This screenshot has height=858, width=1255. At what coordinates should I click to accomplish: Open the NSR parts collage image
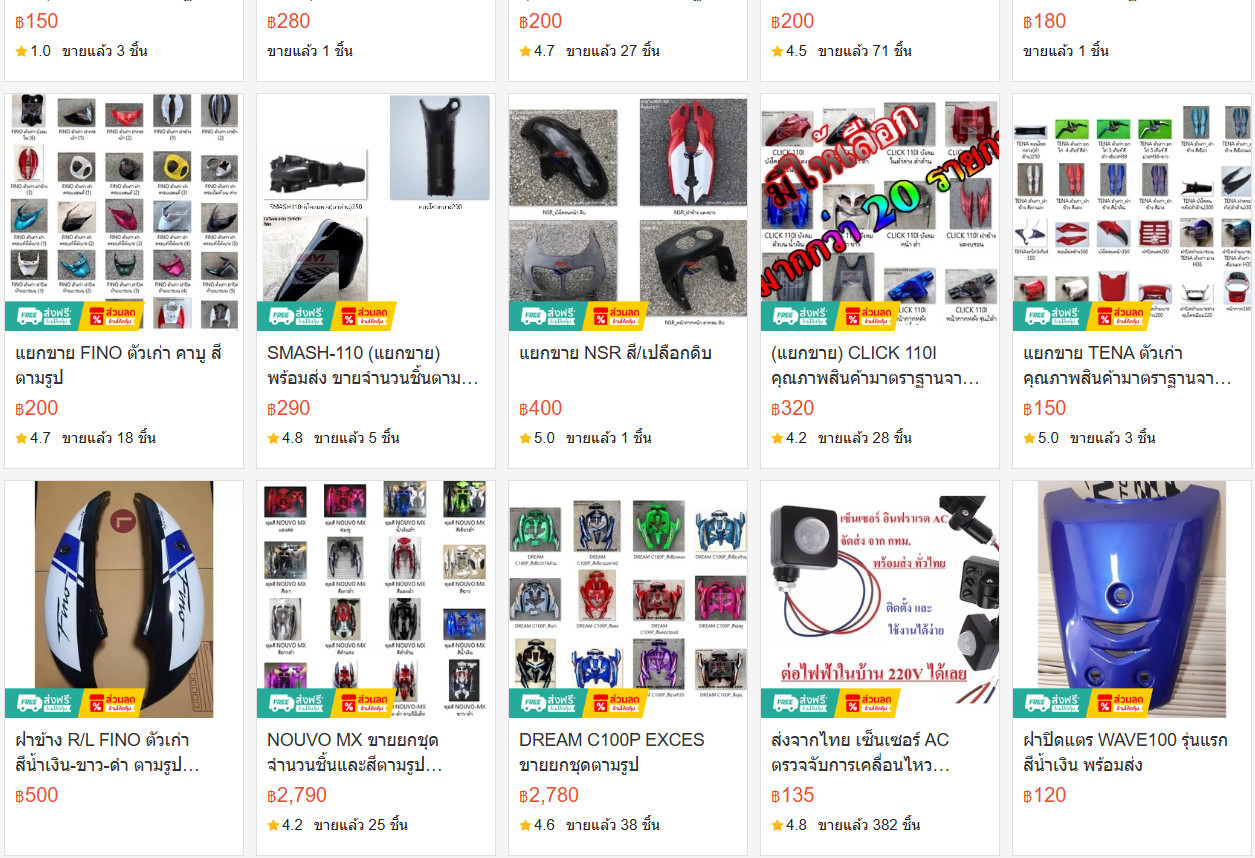tap(628, 212)
